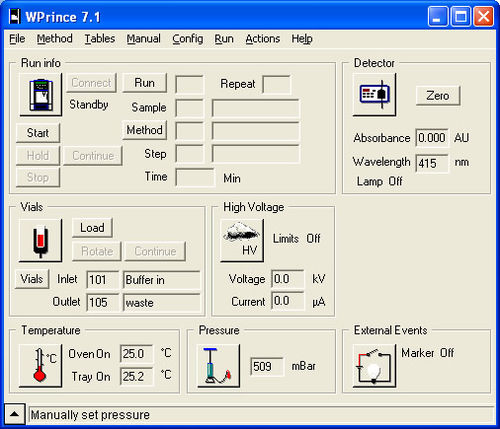This screenshot has width=500, height=429.
Task: Click the 'Buffer in' inlet name field
Action: click(162, 279)
